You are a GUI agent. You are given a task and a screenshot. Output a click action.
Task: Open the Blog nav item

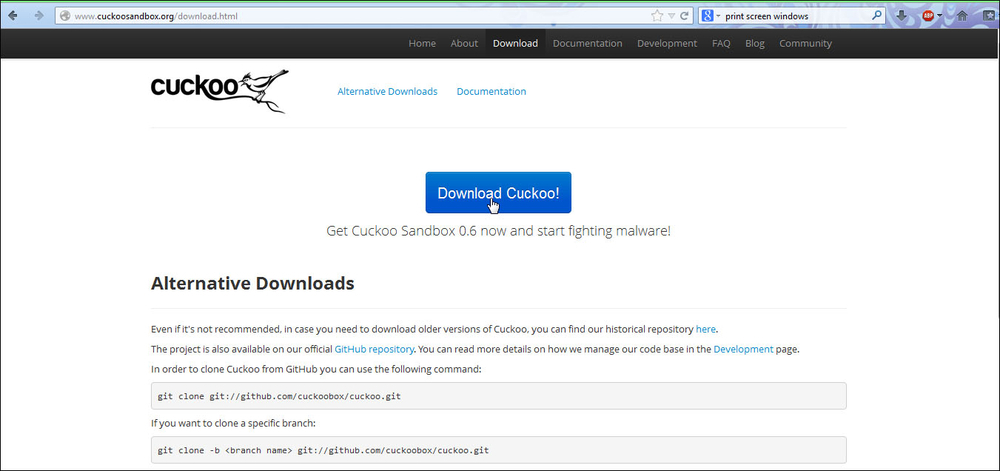pos(754,43)
